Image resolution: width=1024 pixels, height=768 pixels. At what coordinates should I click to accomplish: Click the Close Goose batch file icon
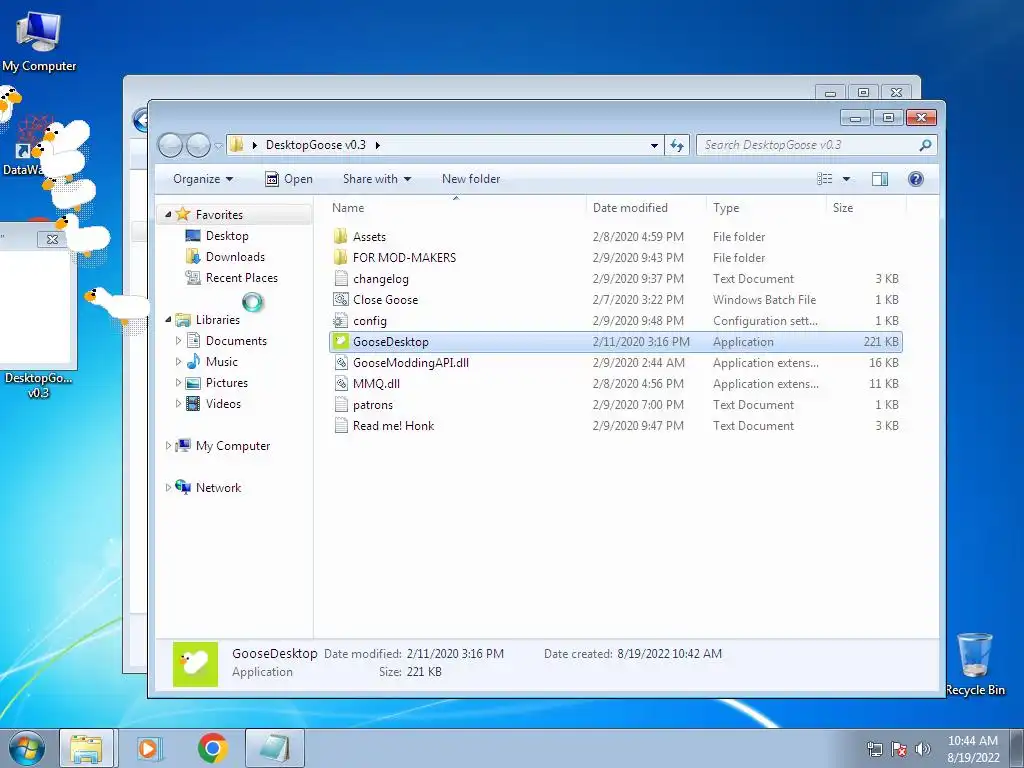(340, 300)
